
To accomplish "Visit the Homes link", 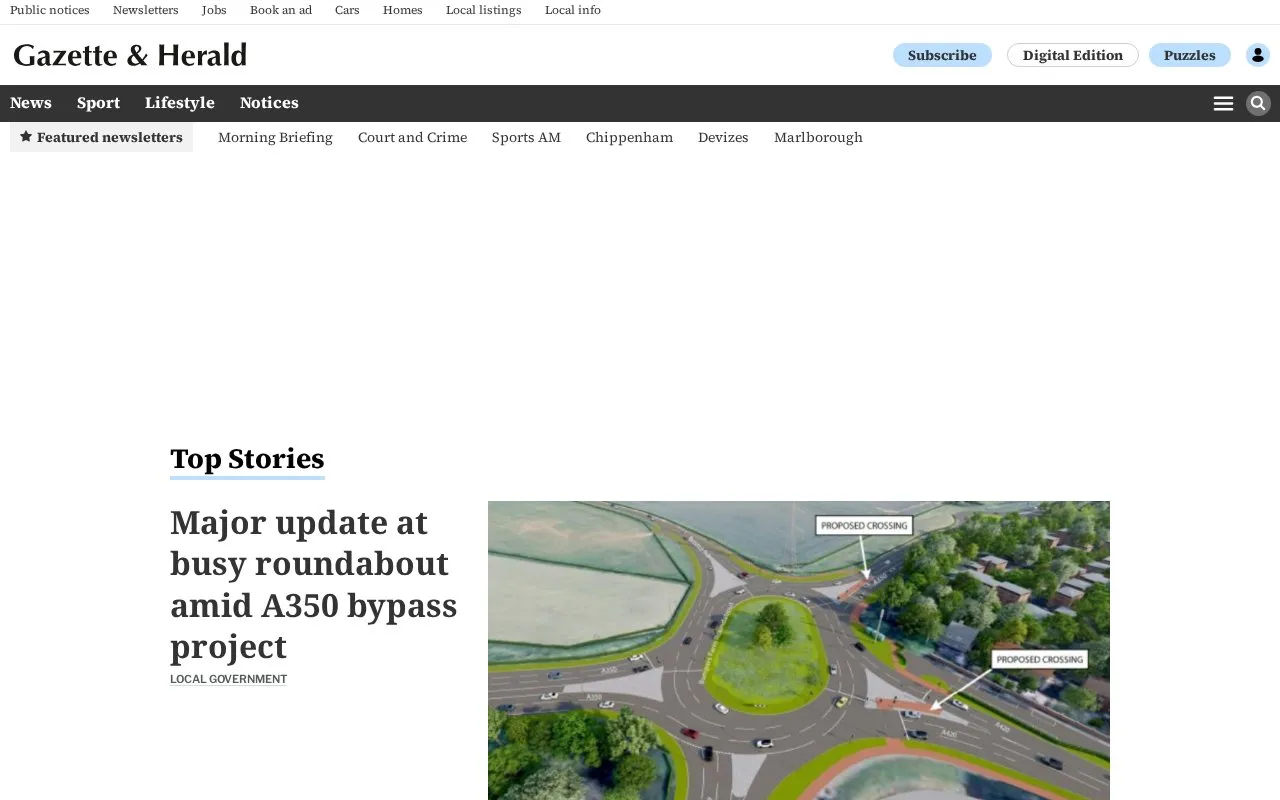I will coord(403,10).
